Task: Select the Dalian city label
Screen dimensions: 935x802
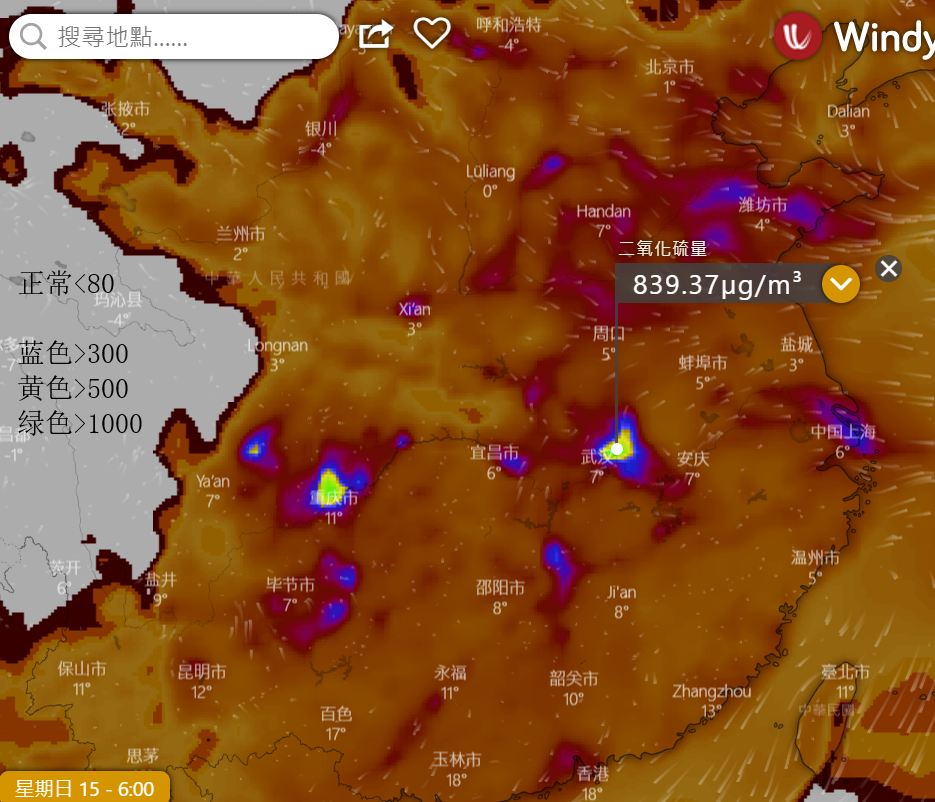Action: 848,111
